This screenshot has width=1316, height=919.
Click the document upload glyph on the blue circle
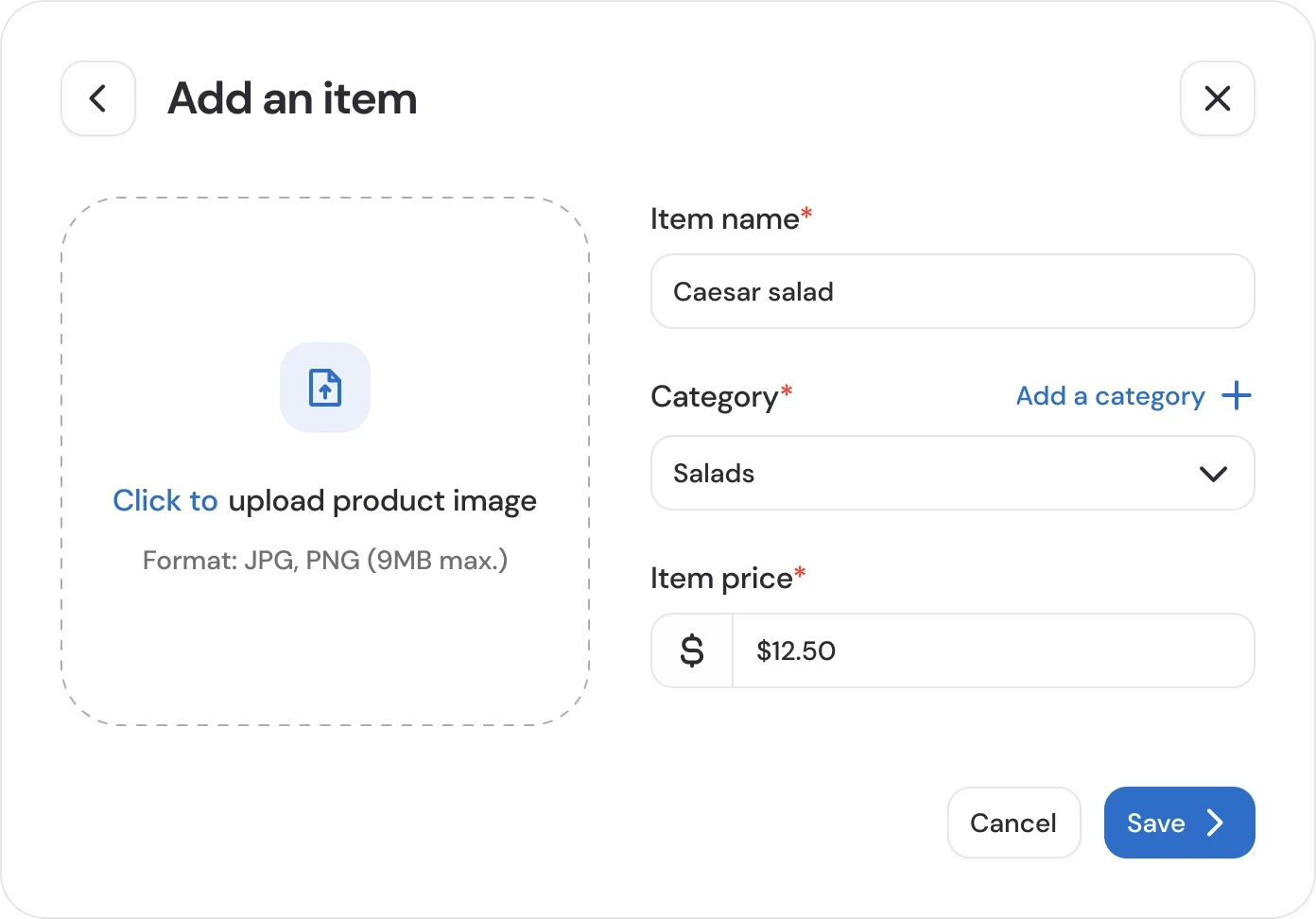[325, 388]
